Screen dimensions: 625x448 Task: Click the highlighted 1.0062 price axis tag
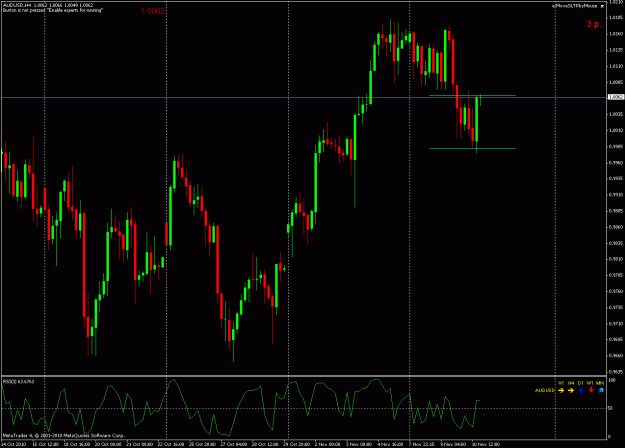click(615, 97)
